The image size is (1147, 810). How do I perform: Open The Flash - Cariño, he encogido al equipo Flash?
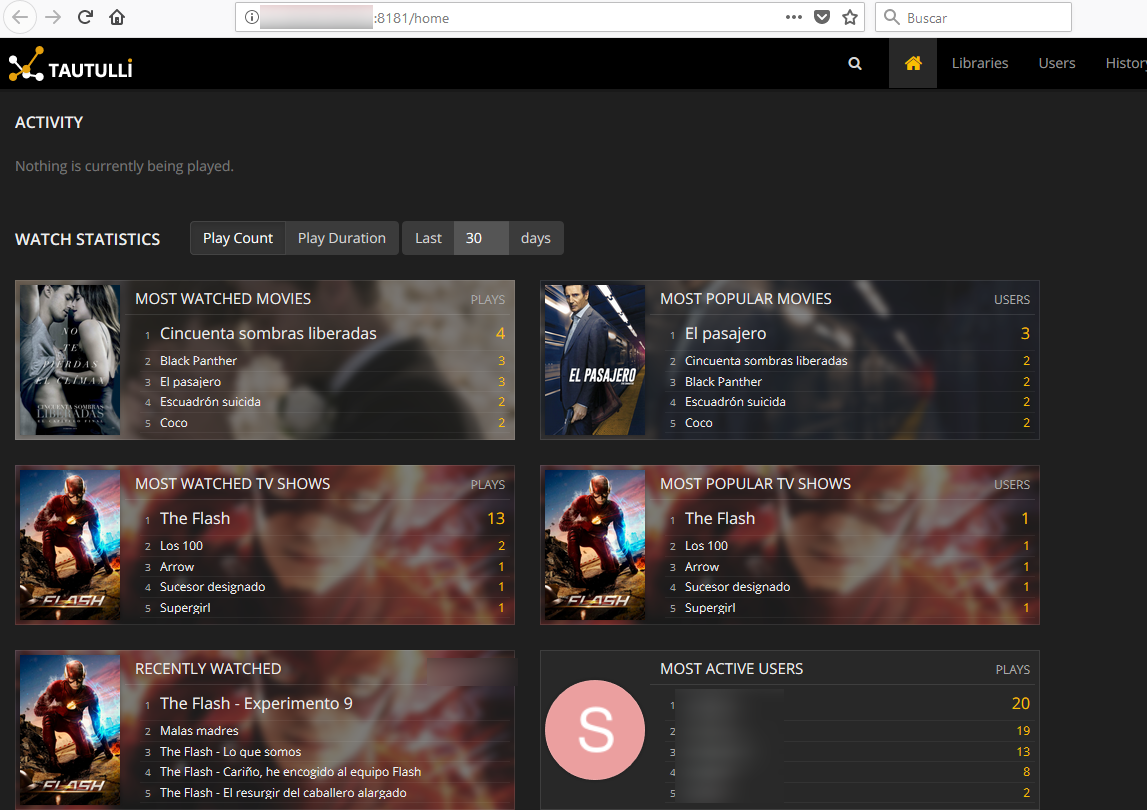(290, 772)
